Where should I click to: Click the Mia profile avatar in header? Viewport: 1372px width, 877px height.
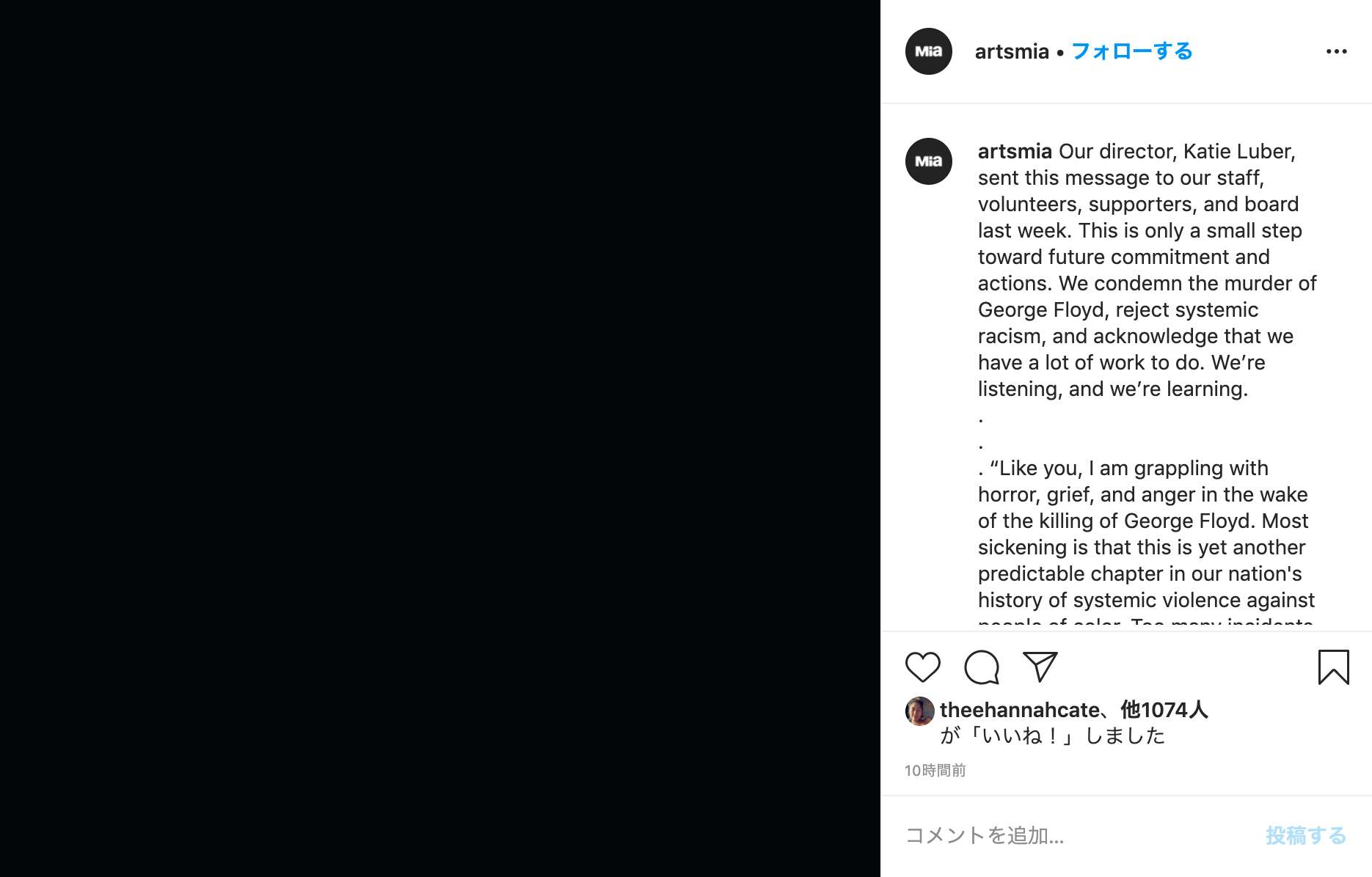928,51
